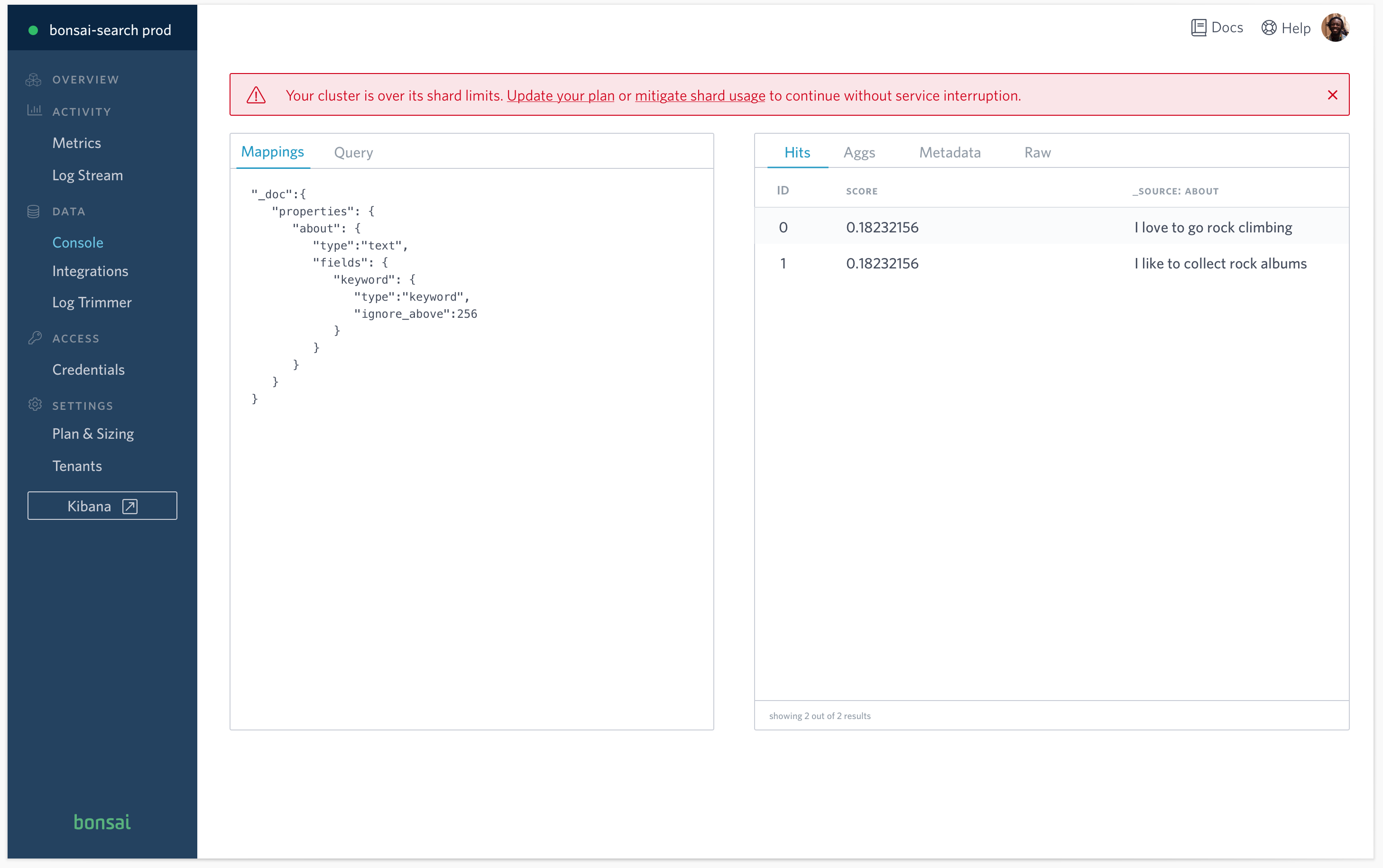Click the "type":"text" line in mappings
Image resolution: width=1383 pixels, height=868 pixels.
pyautogui.click(x=360, y=246)
